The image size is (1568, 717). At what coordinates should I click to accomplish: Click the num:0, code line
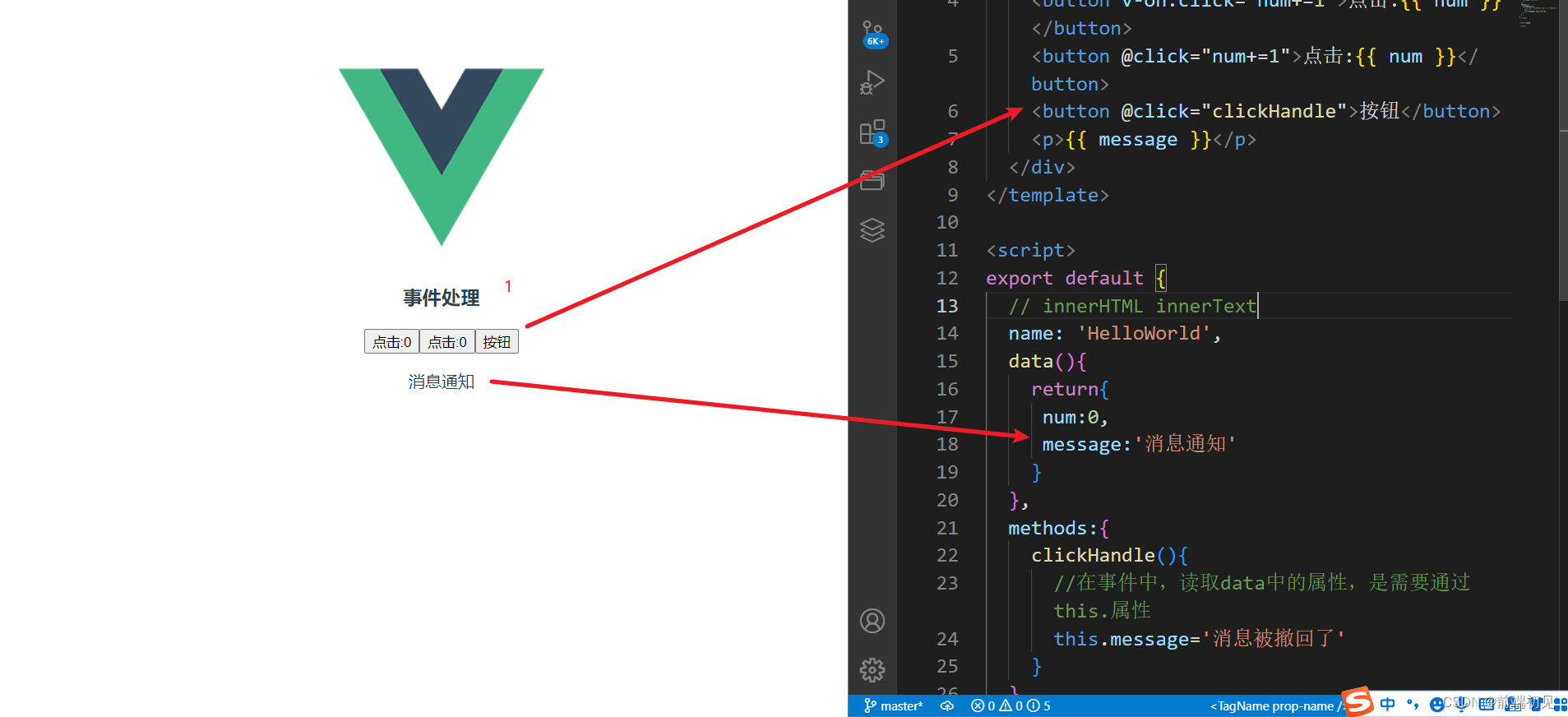click(x=1075, y=417)
